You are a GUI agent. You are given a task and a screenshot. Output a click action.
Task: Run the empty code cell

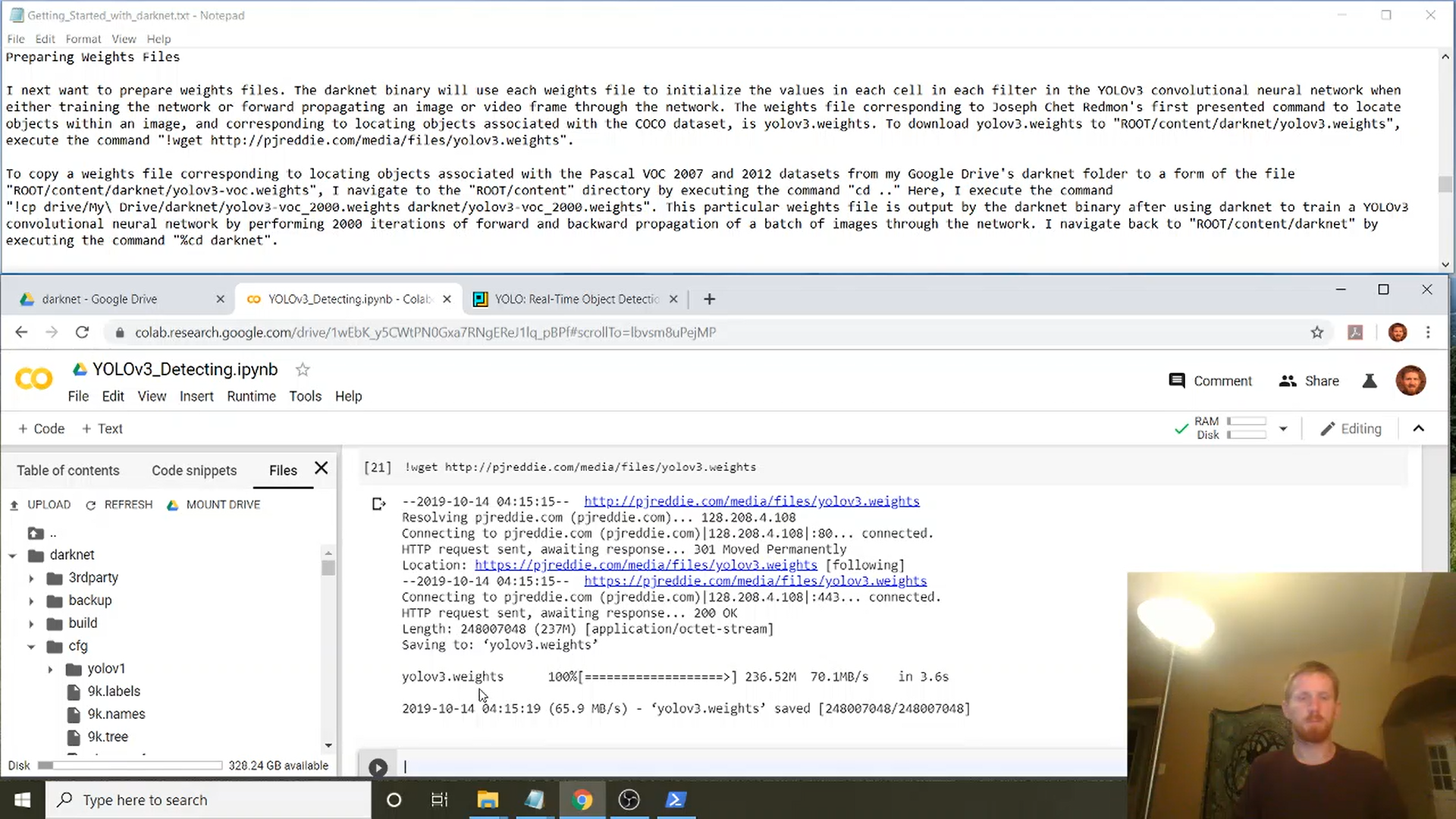click(378, 767)
